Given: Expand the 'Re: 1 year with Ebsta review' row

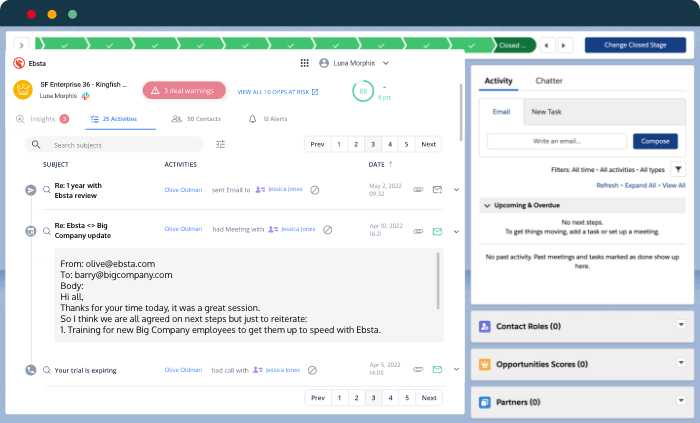Looking at the screenshot, I should (457, 189).
